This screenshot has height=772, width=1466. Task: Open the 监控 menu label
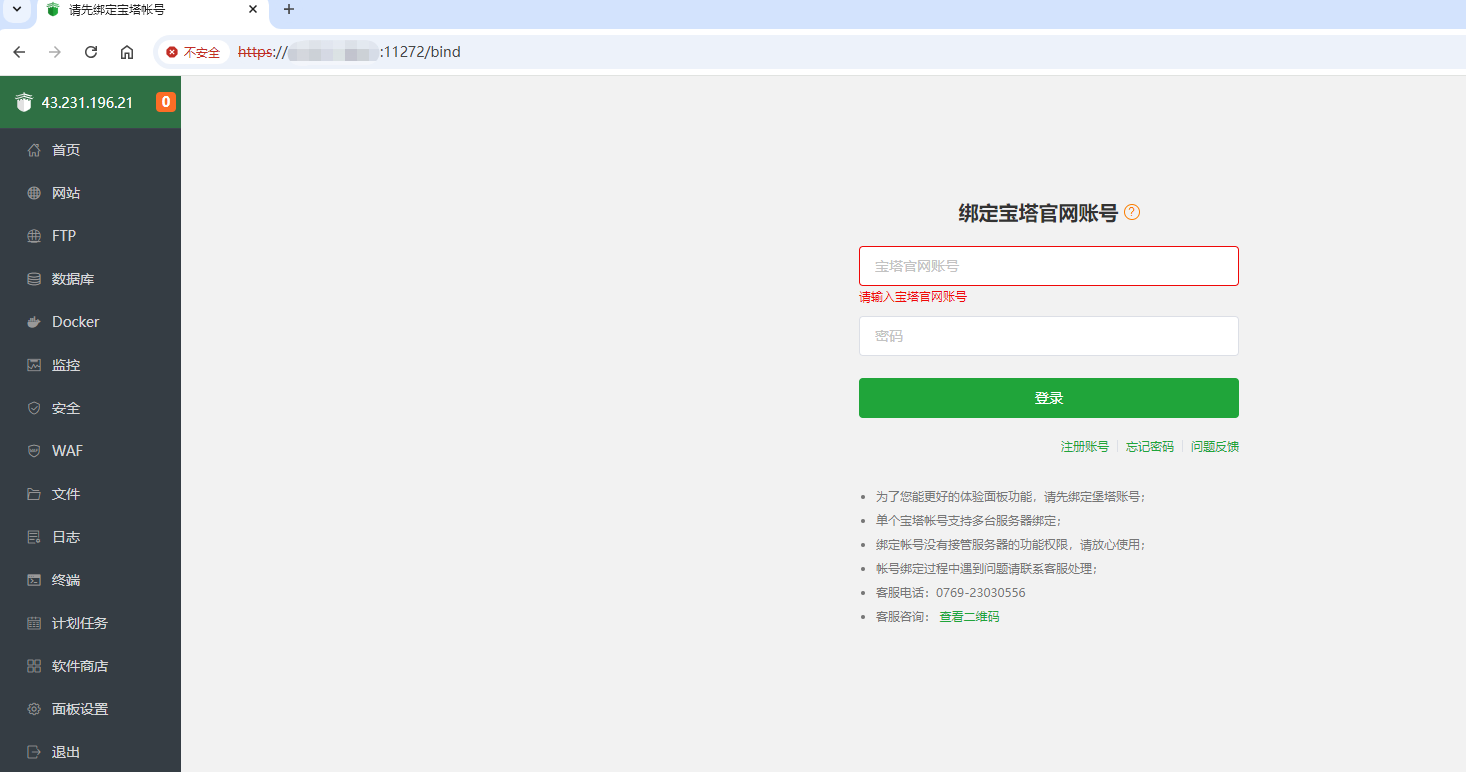[66, 365]
